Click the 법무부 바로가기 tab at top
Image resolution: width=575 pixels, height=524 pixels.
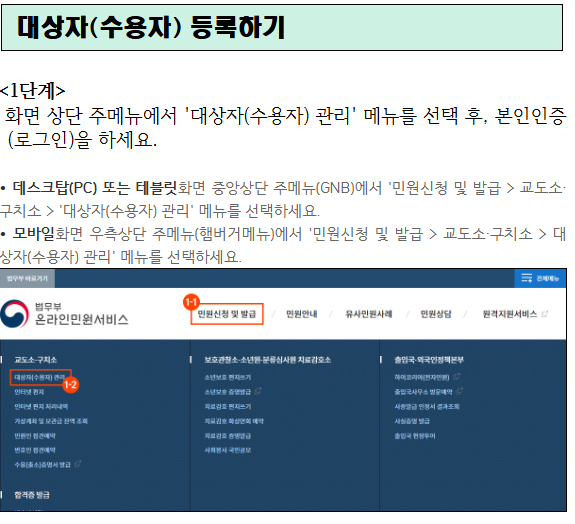pos(28,279)
